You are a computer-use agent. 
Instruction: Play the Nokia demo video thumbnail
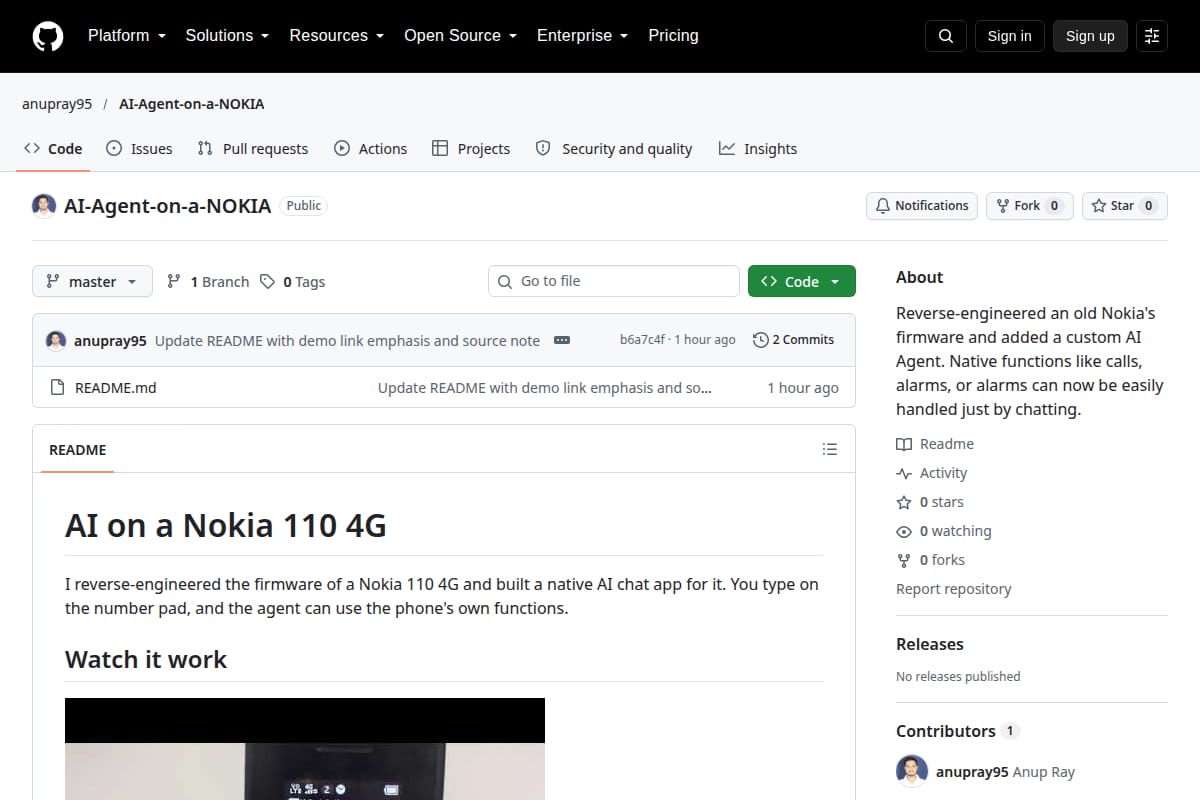(305, 749)
